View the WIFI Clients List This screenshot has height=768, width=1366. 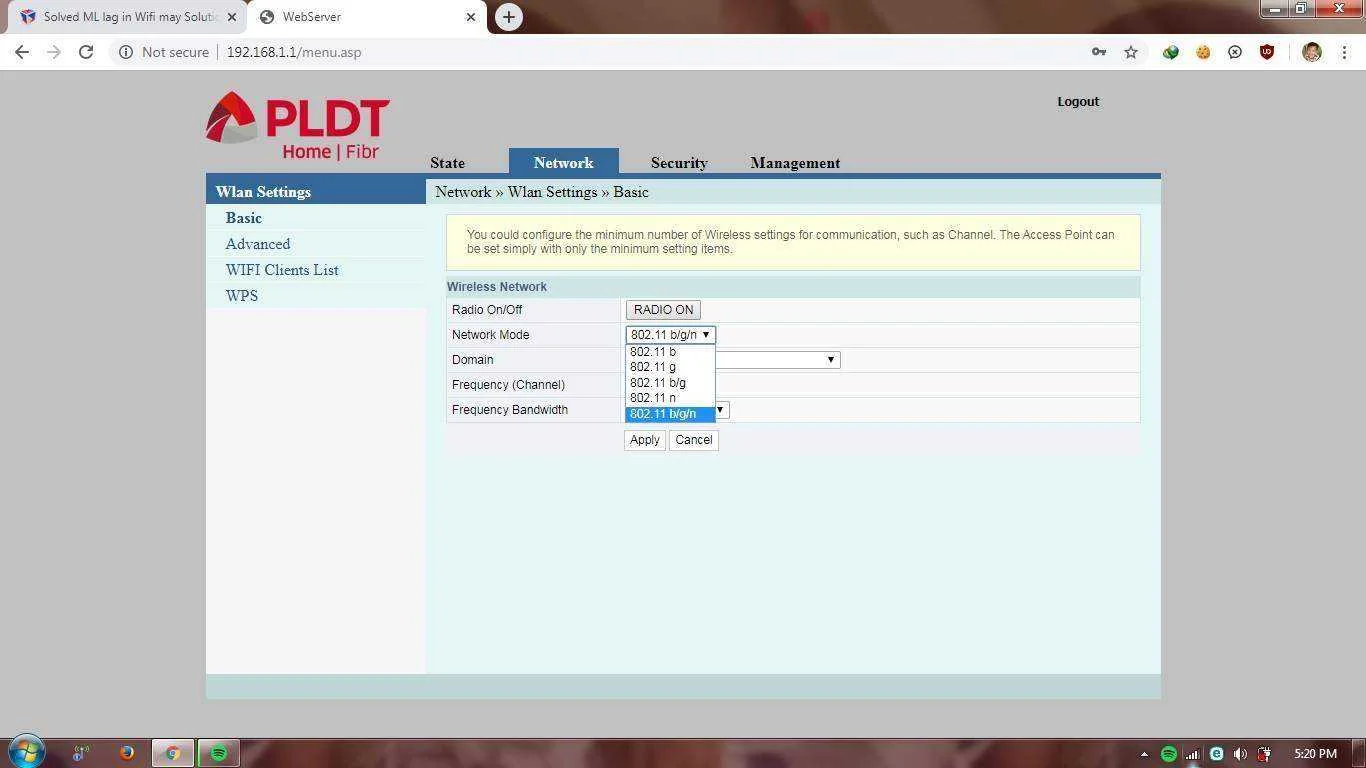[x=282, y=270]
